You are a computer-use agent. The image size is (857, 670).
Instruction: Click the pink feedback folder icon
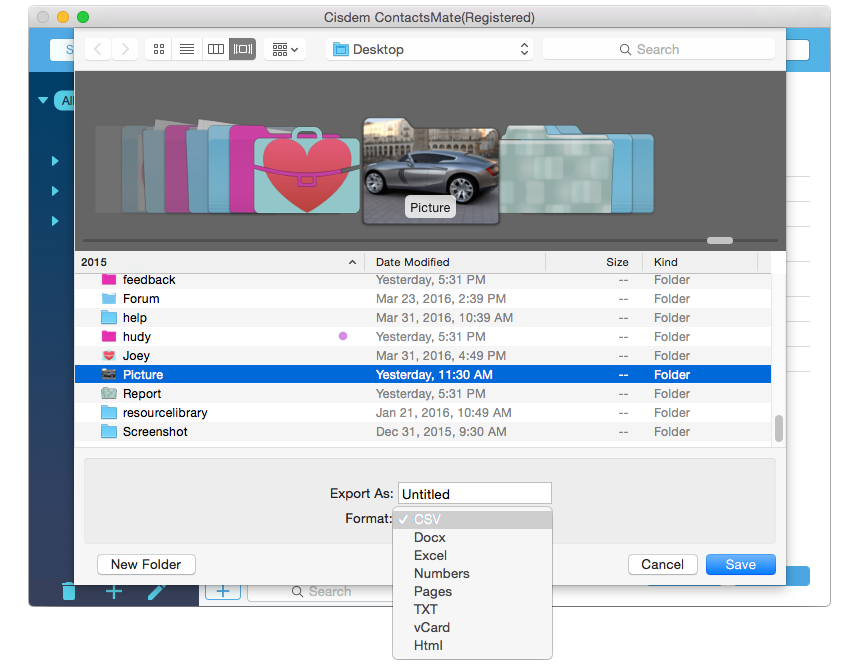109,279
